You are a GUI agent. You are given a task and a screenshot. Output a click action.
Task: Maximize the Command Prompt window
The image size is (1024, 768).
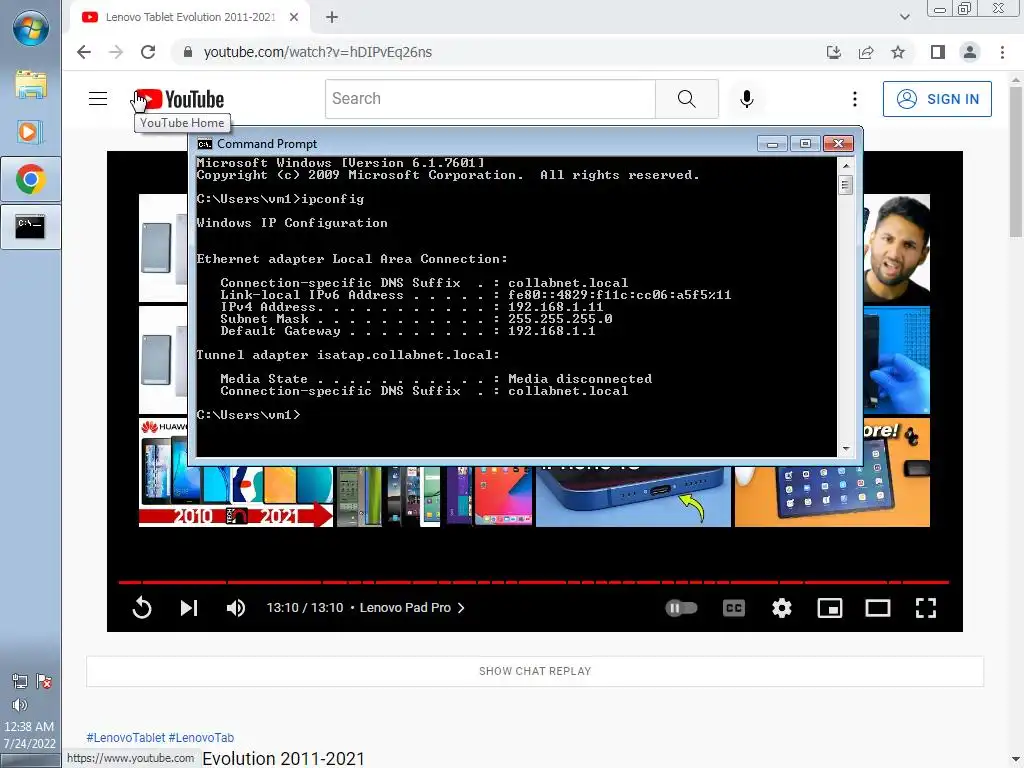click(x=805, y=144)
